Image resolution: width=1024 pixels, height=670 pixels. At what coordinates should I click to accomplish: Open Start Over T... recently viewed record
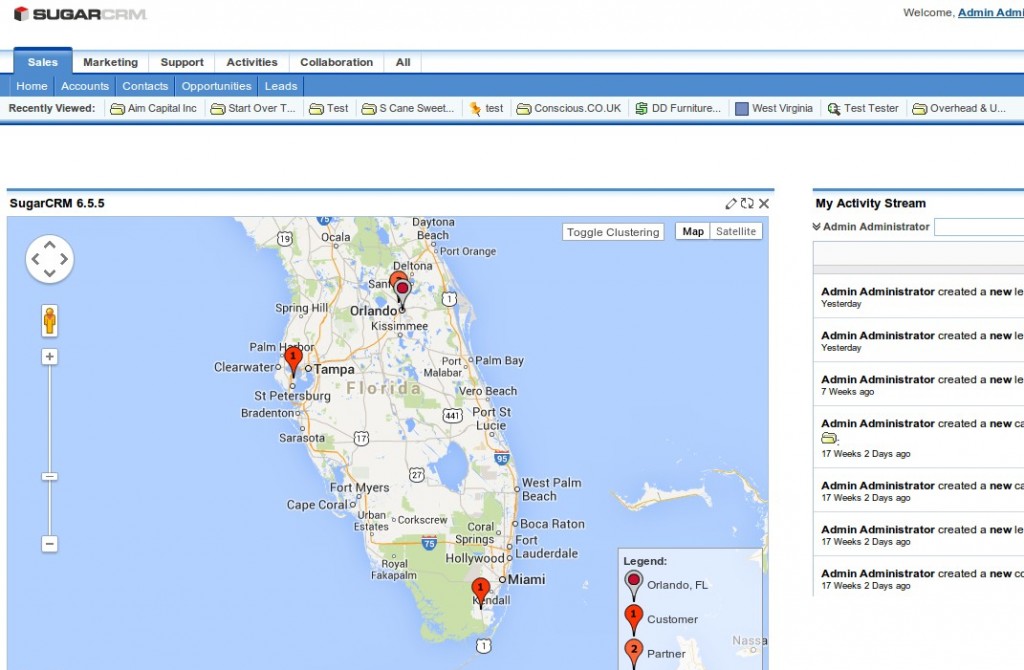tap(253, 108)
